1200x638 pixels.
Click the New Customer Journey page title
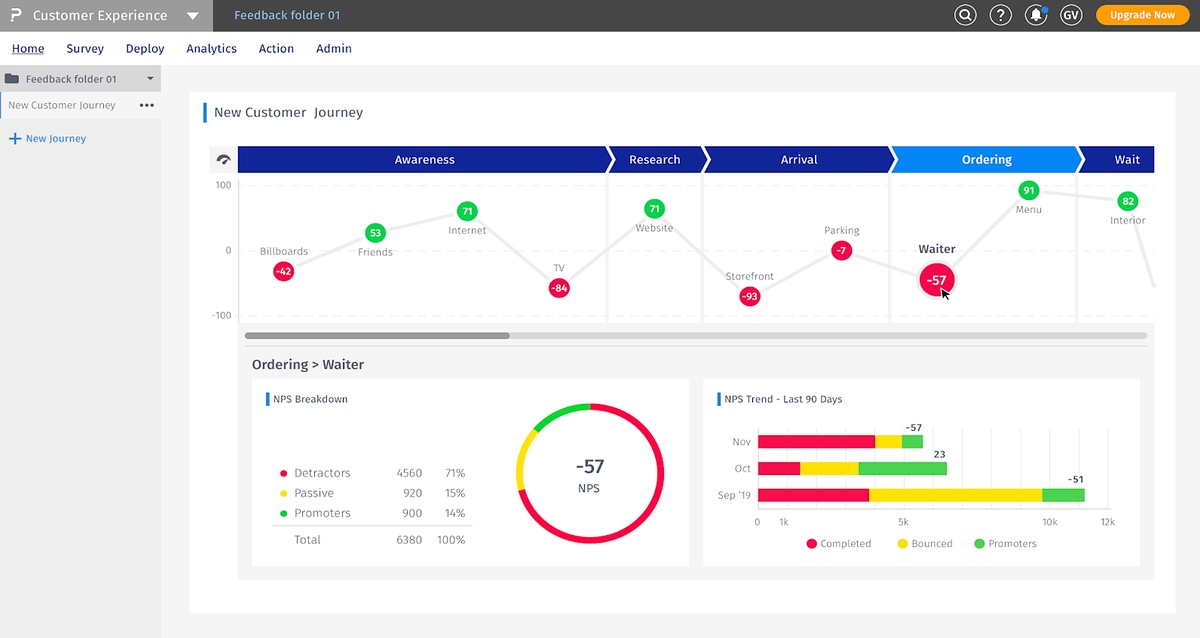click(x=288, y=112)
